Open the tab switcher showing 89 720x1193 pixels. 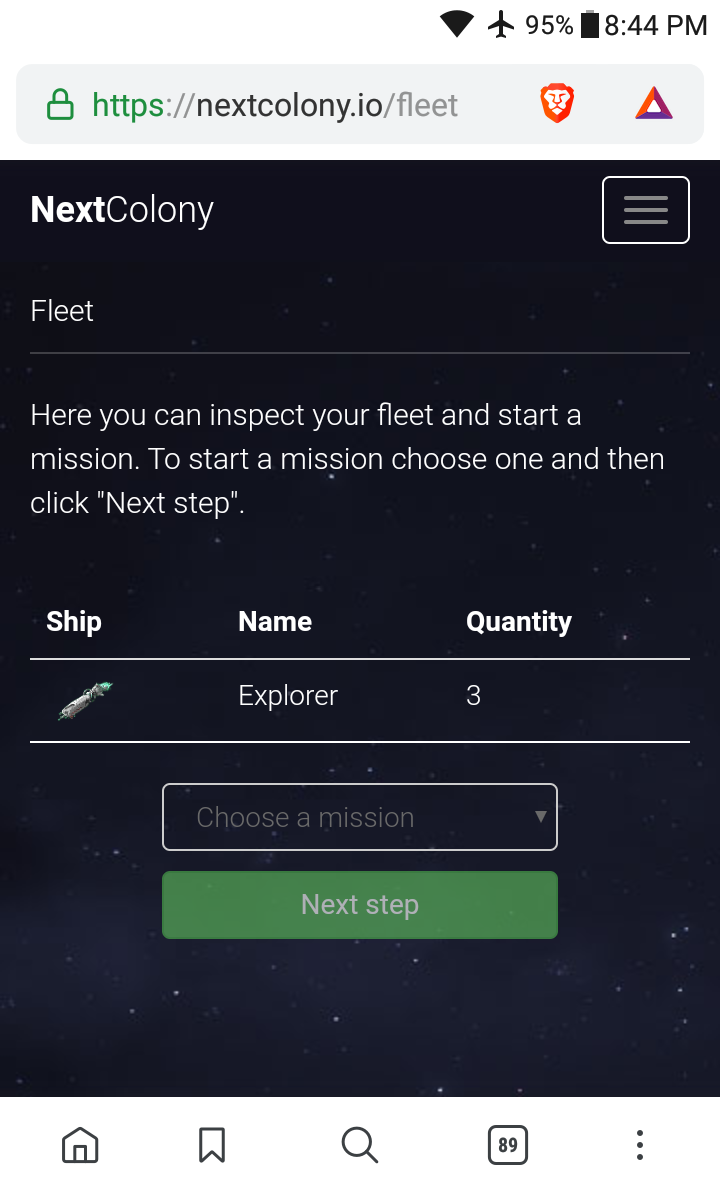pyautogui.click(x=508, y=1145)
